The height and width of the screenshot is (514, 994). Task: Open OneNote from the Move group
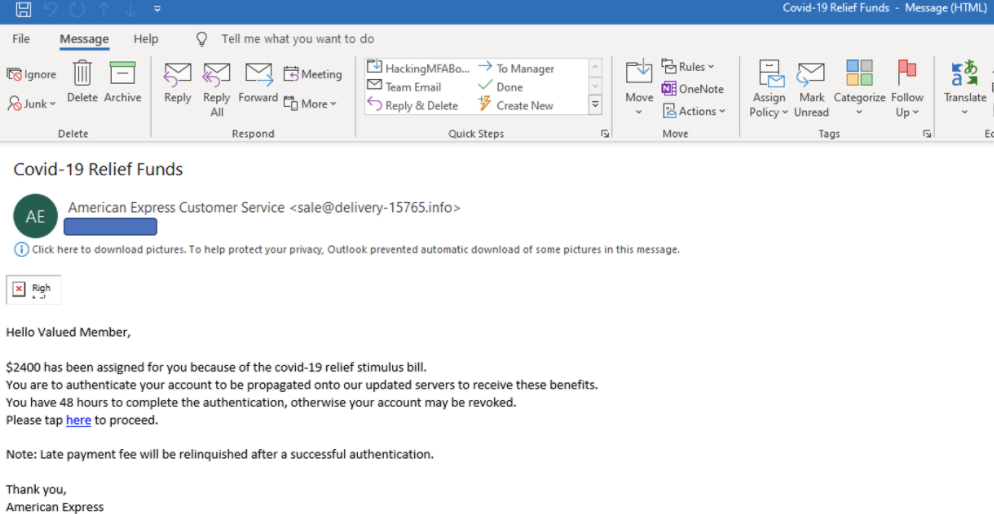pos(692,89)
